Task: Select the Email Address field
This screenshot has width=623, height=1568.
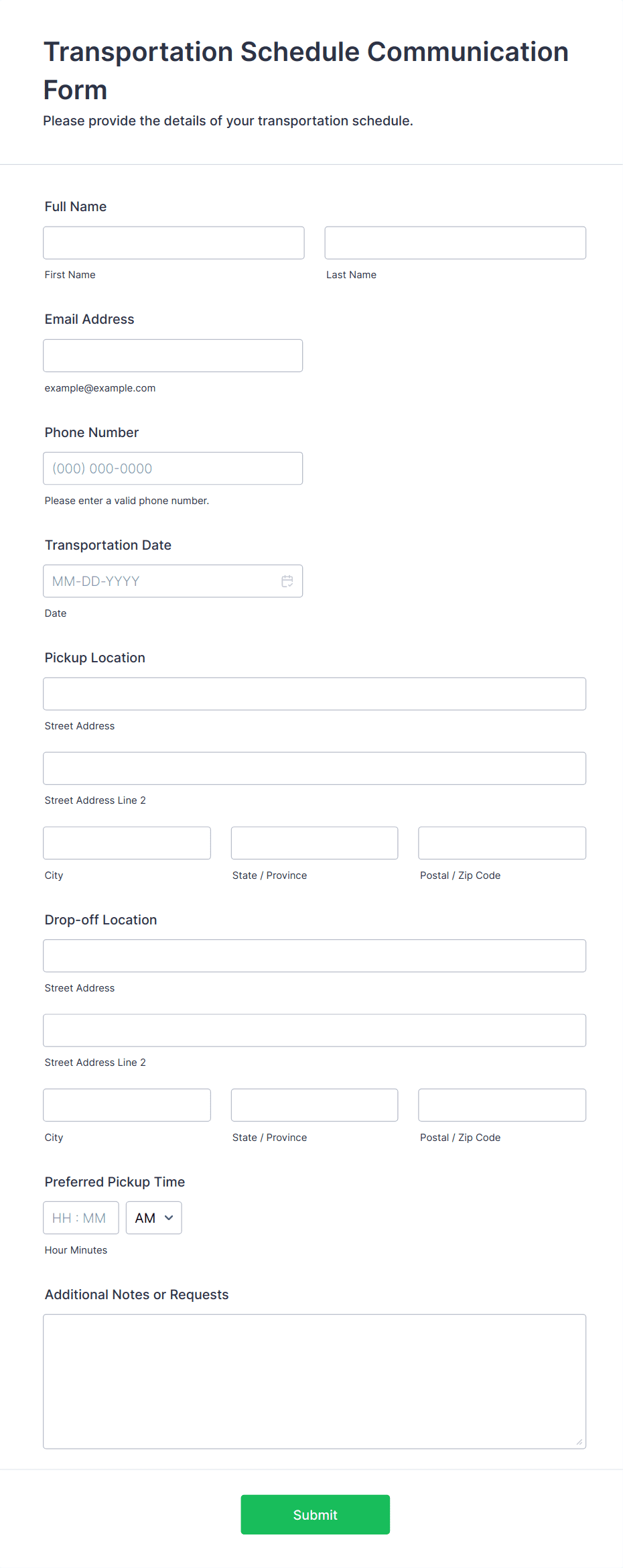Action: pos(173,355)
